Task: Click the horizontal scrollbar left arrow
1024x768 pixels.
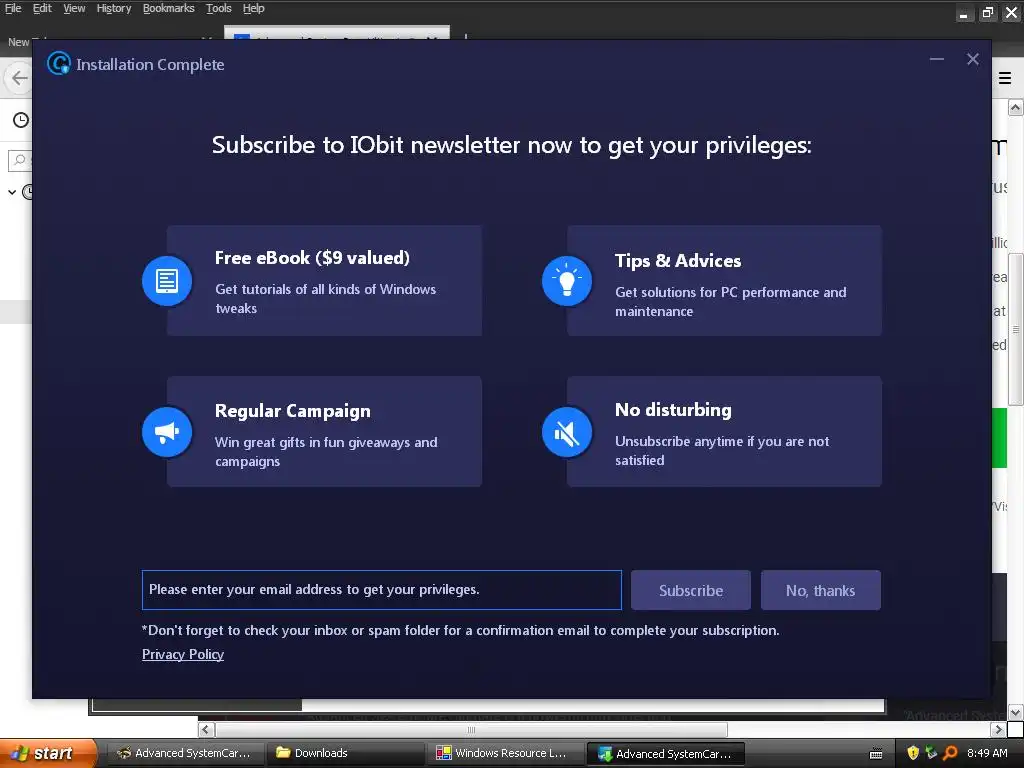Action: (206, 729)
